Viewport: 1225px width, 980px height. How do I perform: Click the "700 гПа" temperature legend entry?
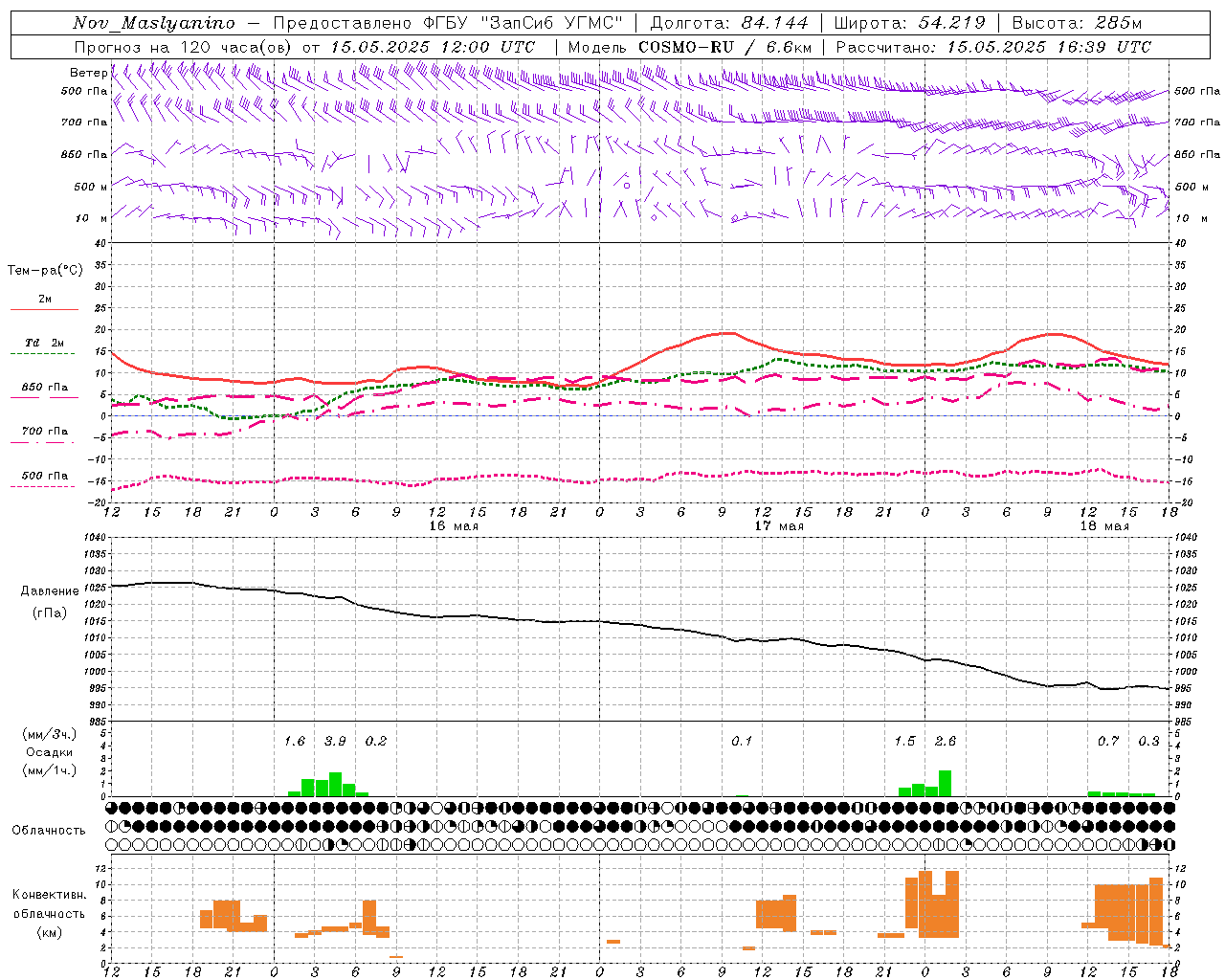pyautogui.click(x=44, y=431)
